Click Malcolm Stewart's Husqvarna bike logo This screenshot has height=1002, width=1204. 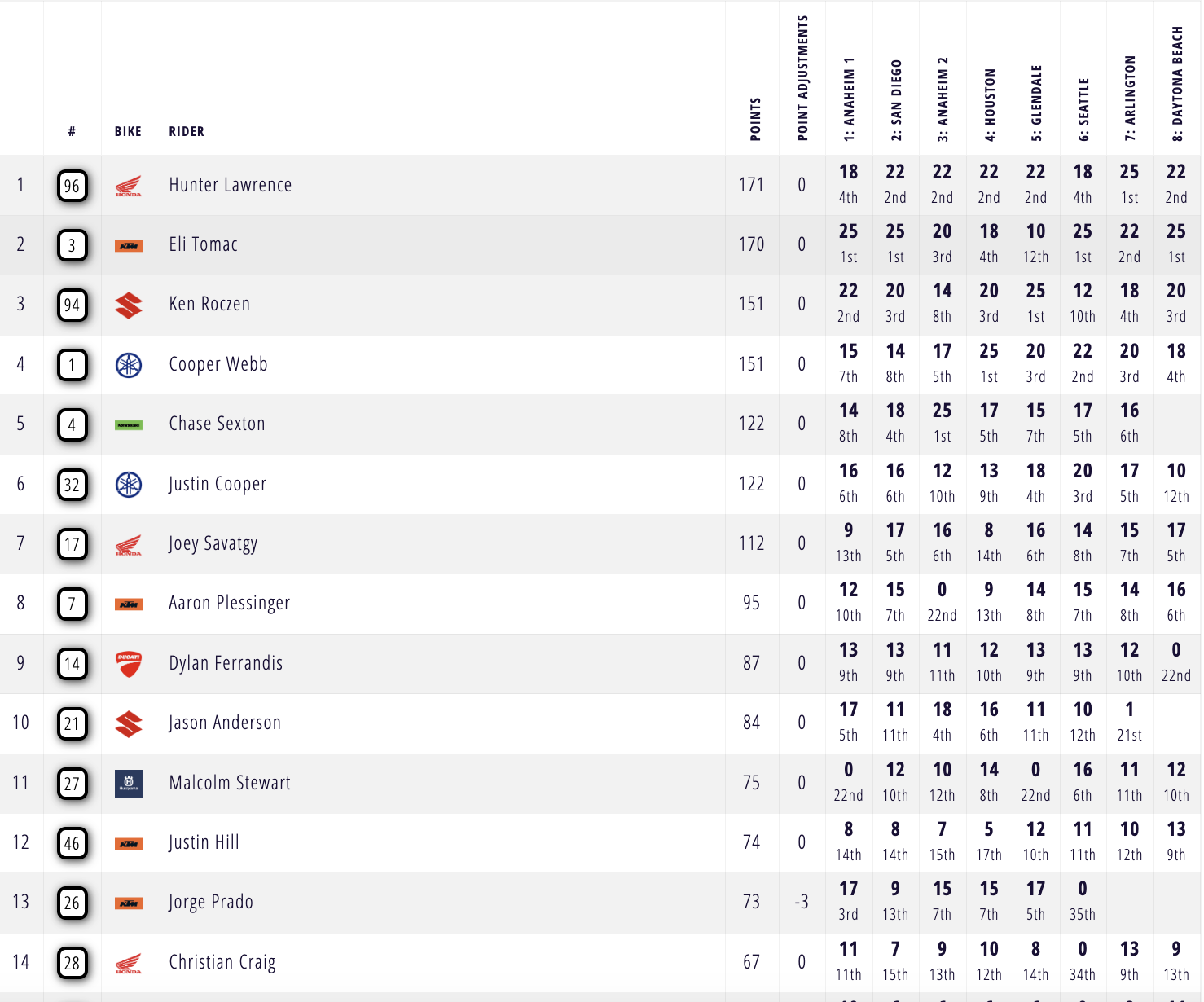coord(129,784)
